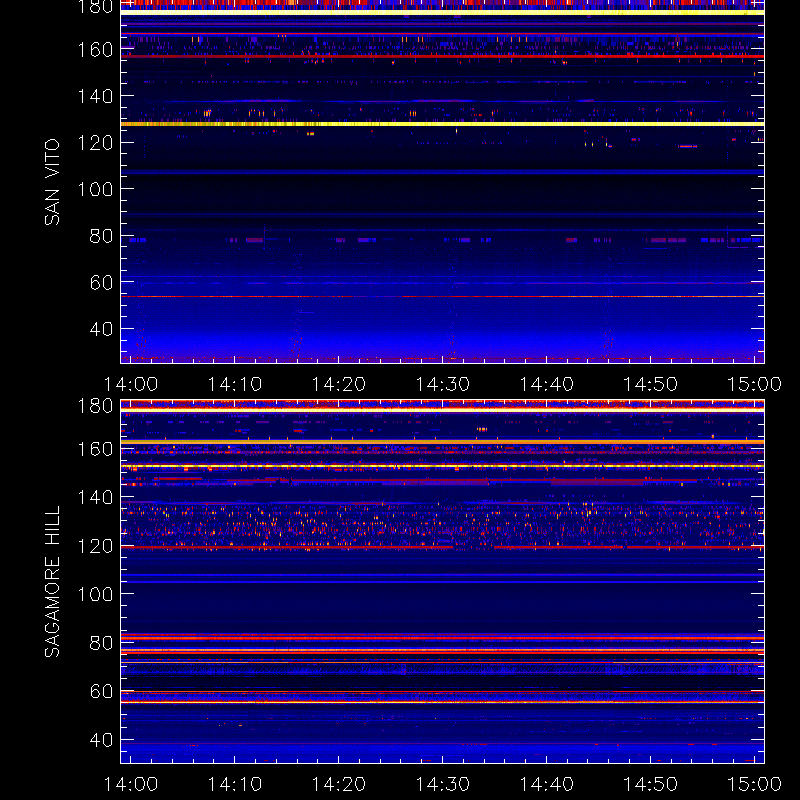Image resolution: width=800 pixels, height=800 pixels.
Task: Pick the 180 tick label on Sagamore Hill axis
Action: pyautogui.click(x=95, y=406)
